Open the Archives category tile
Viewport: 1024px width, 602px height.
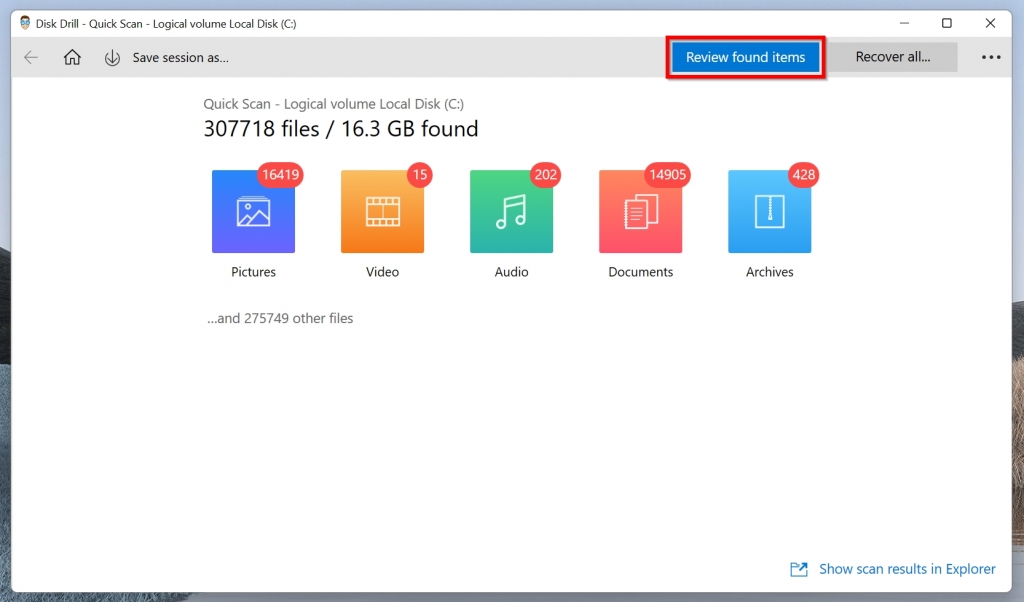[769, 212]
